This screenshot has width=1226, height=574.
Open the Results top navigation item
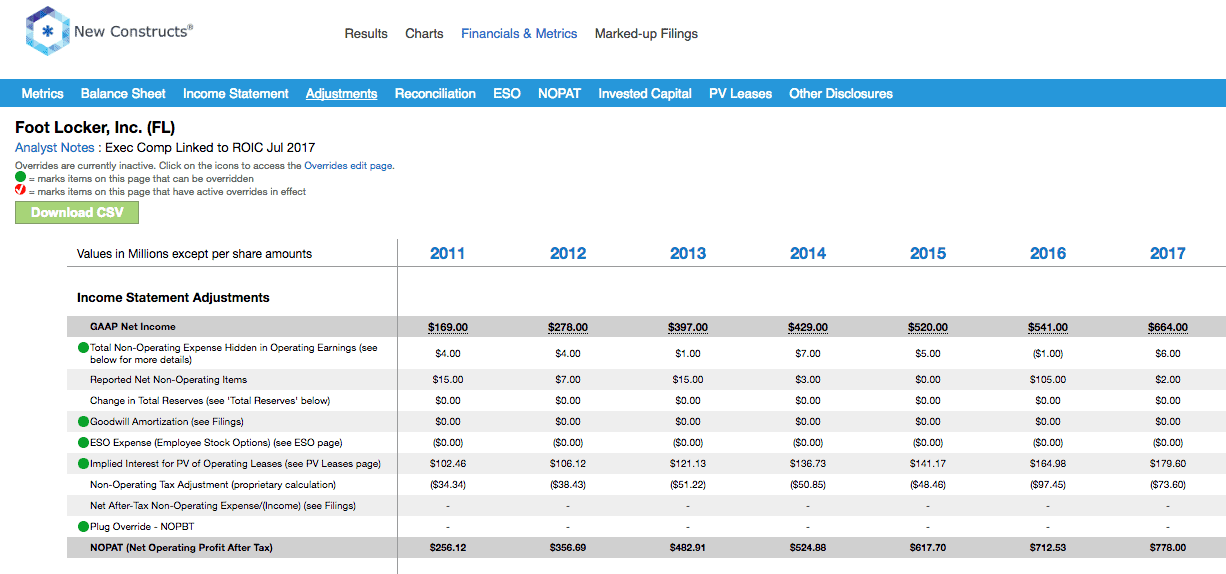(366, 34)
